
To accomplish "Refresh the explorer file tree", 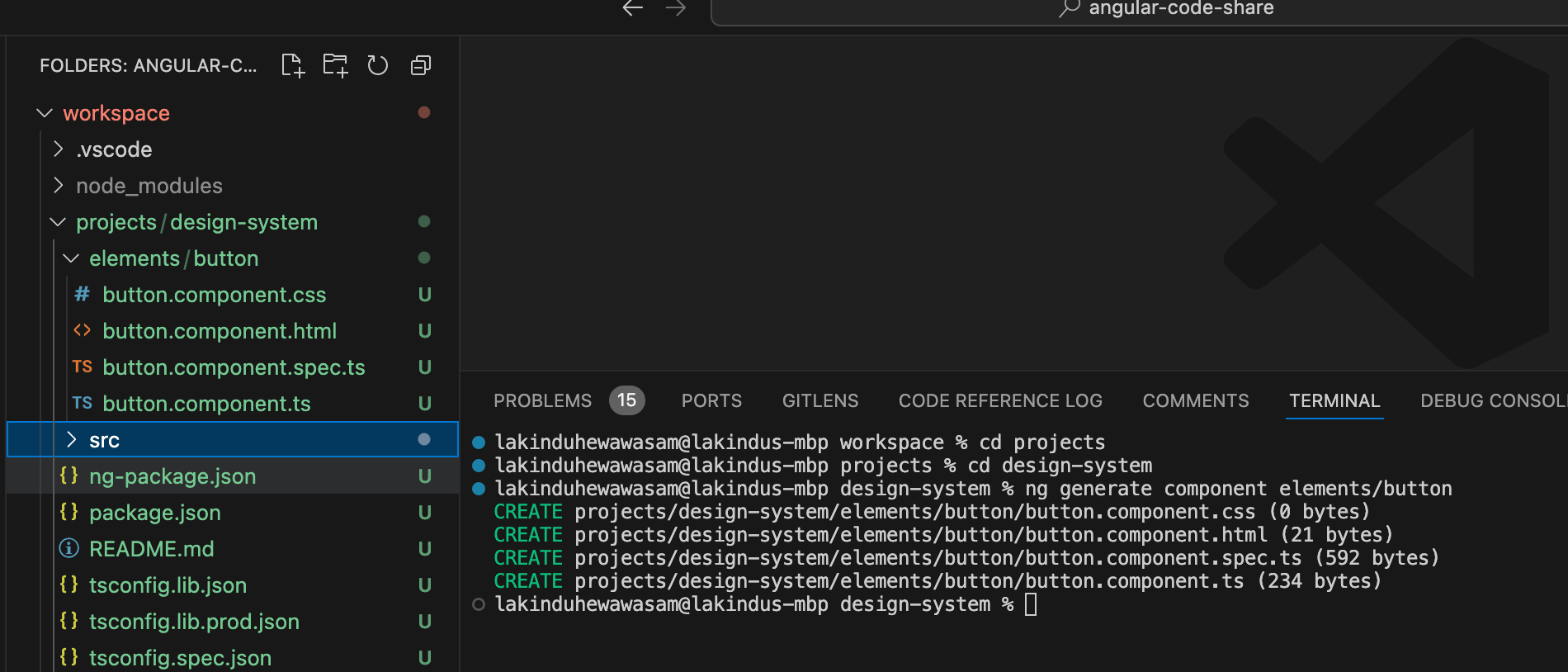I will (378, 65).
